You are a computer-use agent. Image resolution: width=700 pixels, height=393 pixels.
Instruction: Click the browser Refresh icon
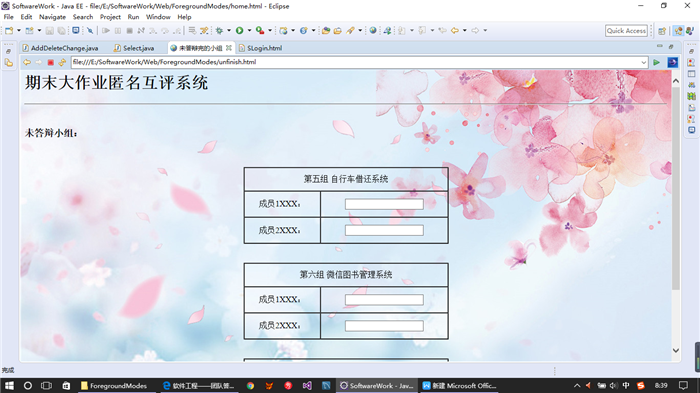click(62, 62)
